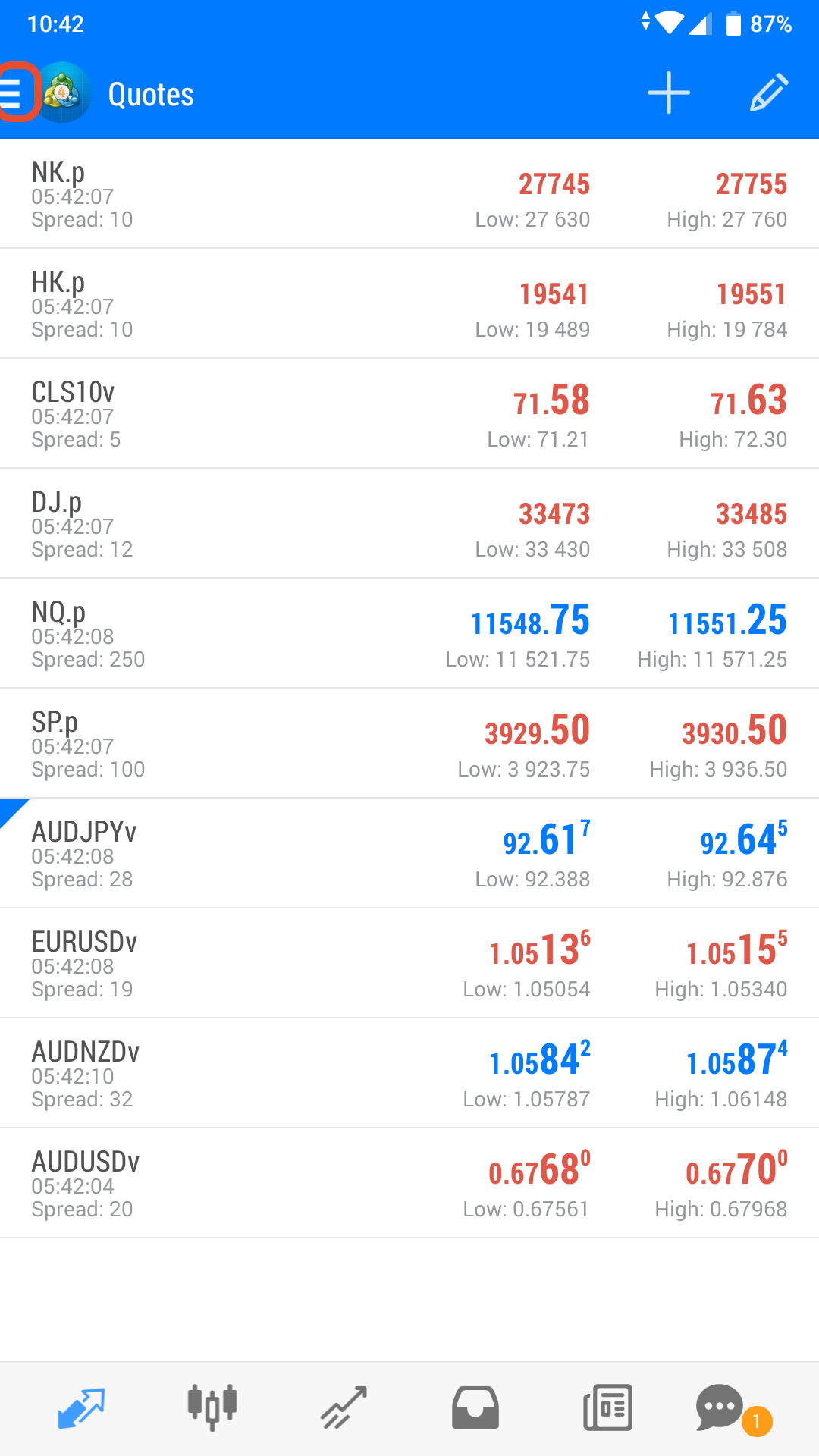Open the EURUSDv quote row
819x1456 pixels.
pyautogui.click(x=409, y=963)
